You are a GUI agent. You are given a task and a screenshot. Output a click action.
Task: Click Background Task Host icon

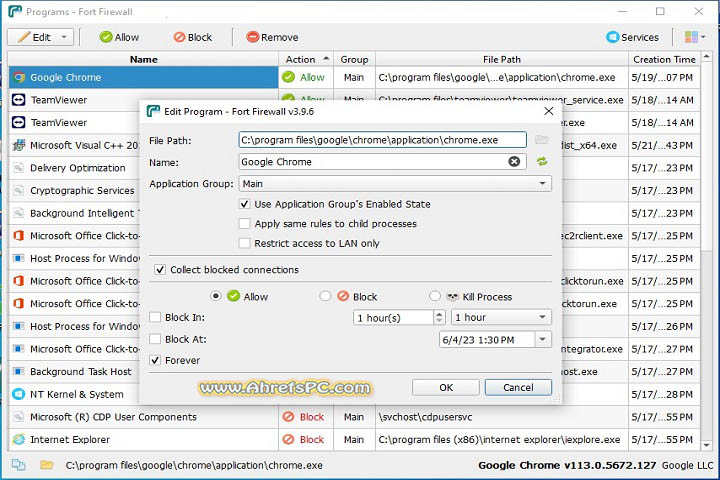coord(19,371)
